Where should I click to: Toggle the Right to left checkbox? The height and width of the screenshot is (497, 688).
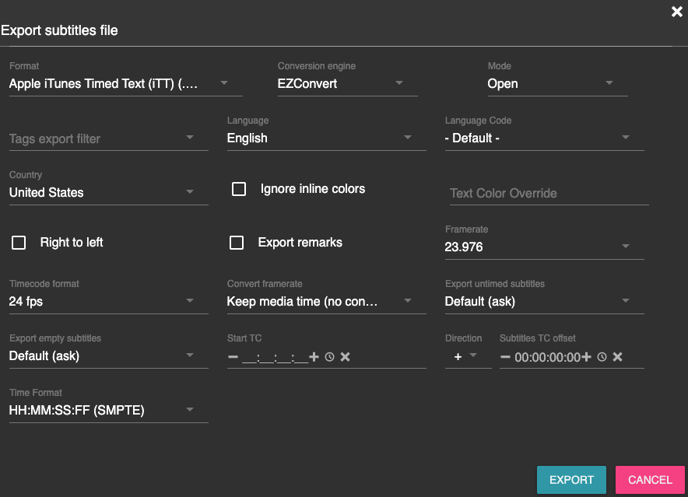click(x=18, y=243)
